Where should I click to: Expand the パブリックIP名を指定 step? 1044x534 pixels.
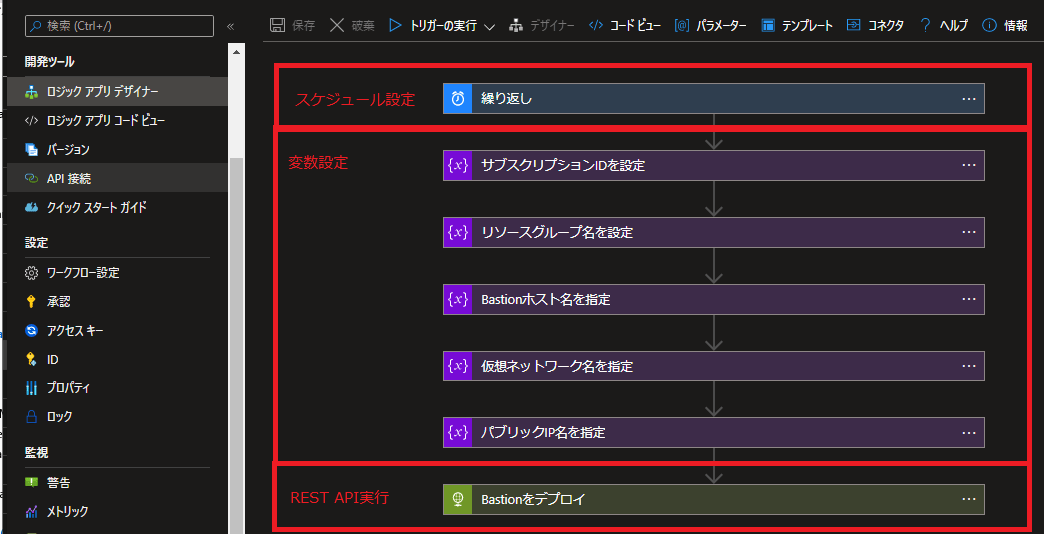coord(714,432)
